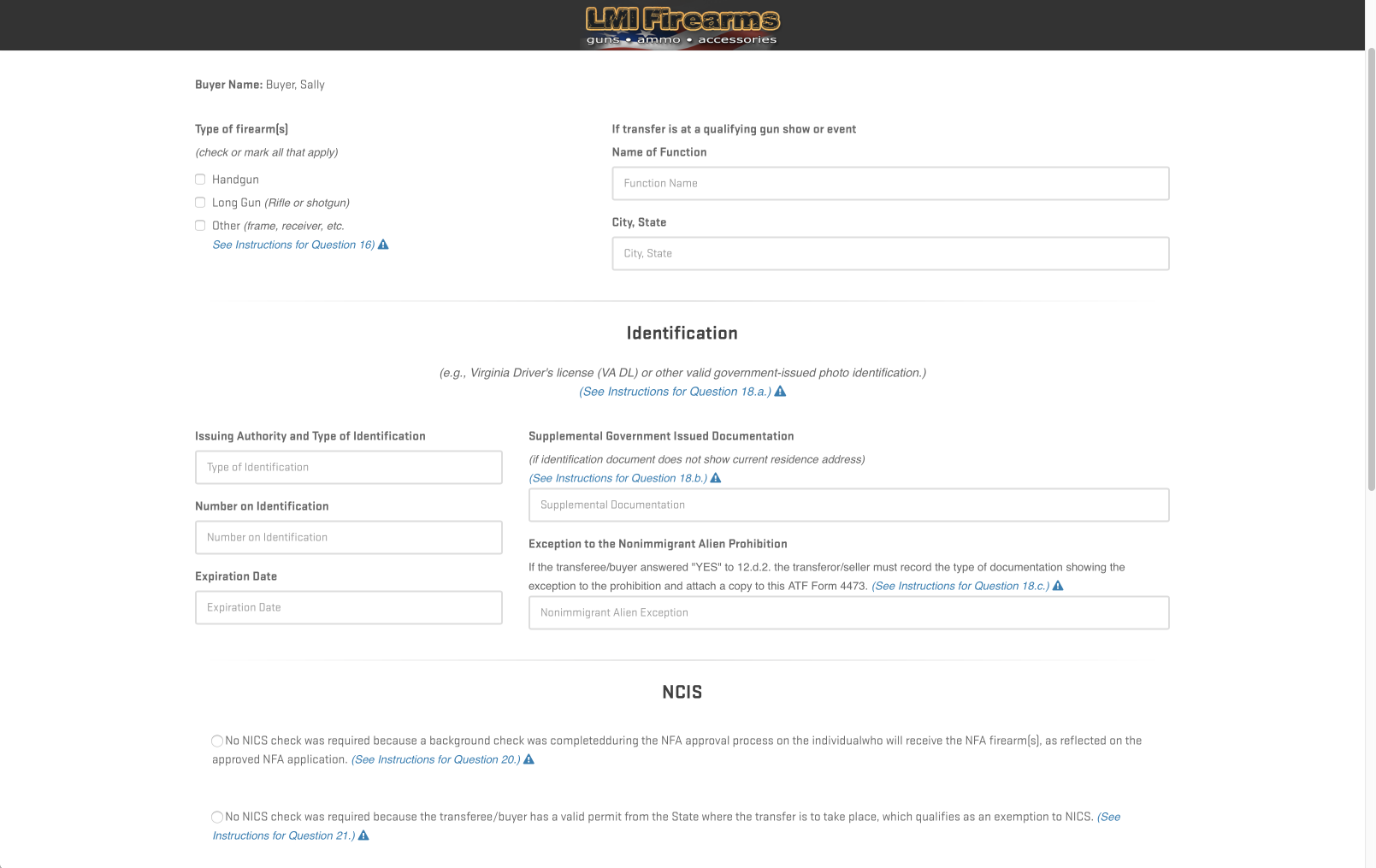Focus the City, State input field

pos(890,254)
